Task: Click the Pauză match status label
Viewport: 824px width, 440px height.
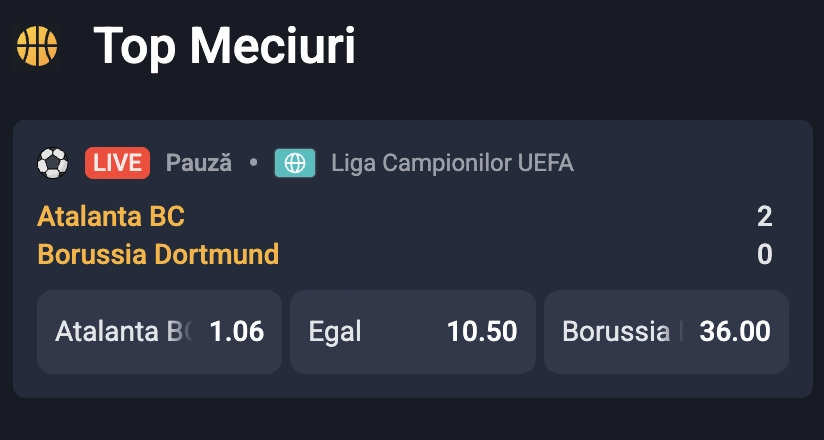Action: click(x=199, y=162)
